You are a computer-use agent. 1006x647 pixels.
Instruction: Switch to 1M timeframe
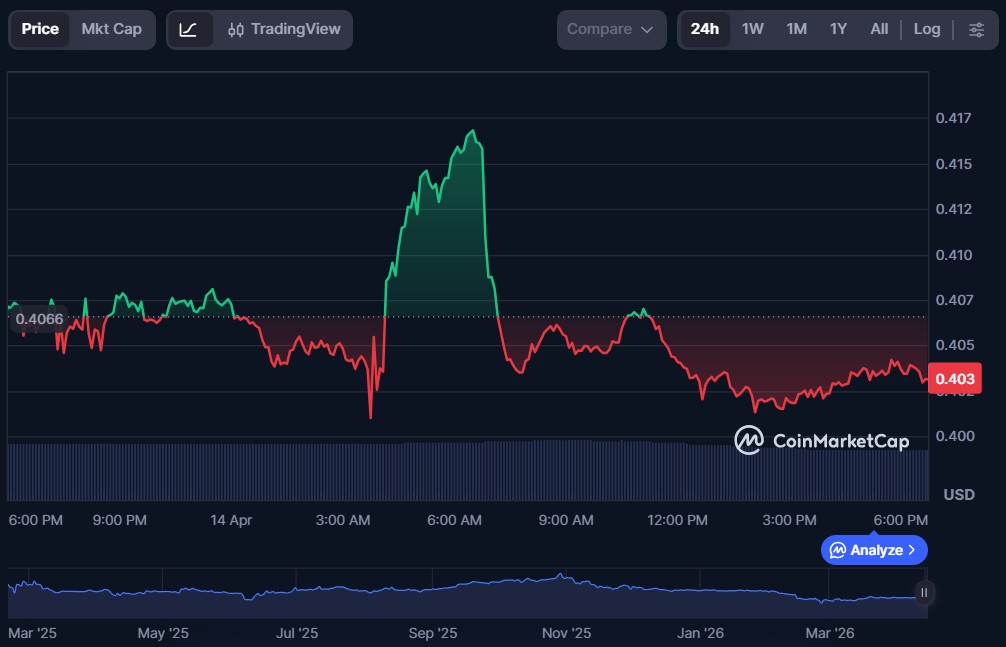click(x=796, y=29)
